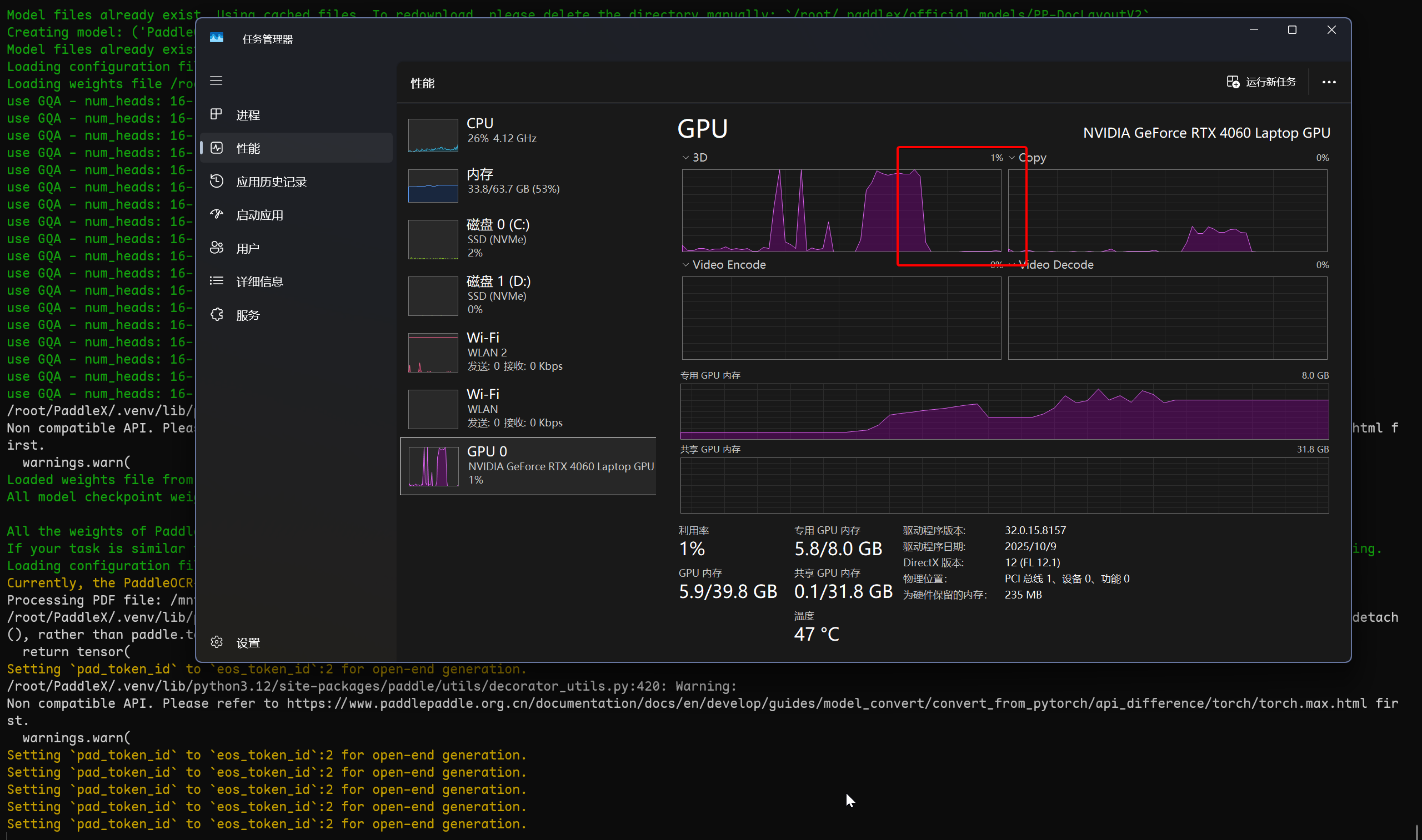
Task: Open the 服务 services puzzle icon
Action: click(216, 315)
